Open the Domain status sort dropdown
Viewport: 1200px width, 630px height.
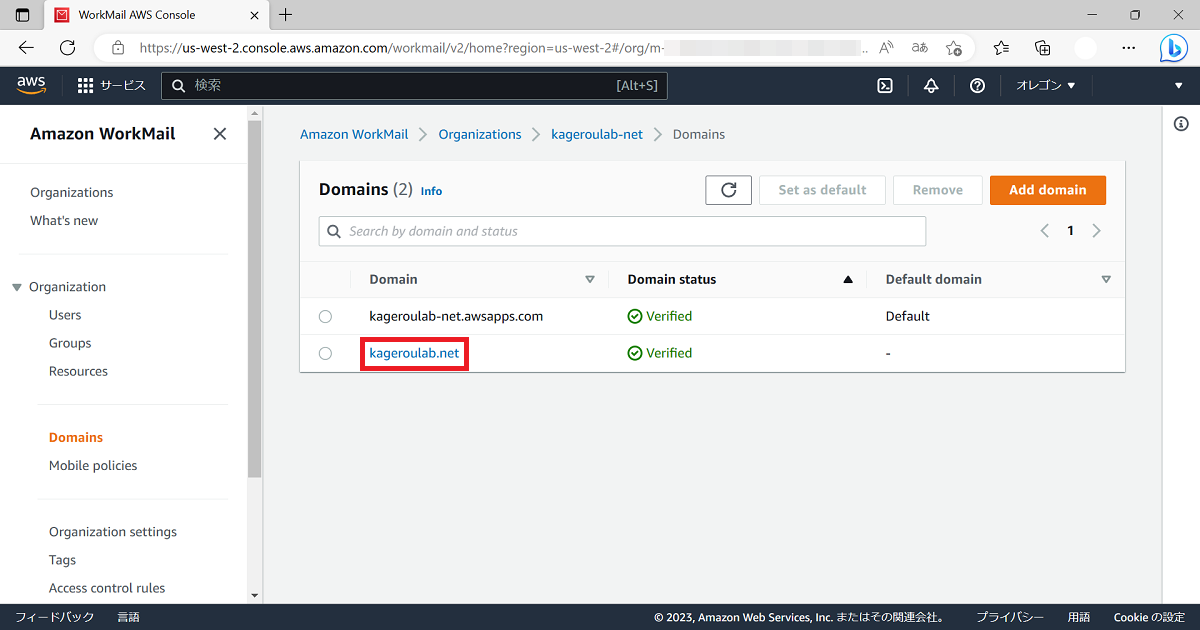point(847,279)
